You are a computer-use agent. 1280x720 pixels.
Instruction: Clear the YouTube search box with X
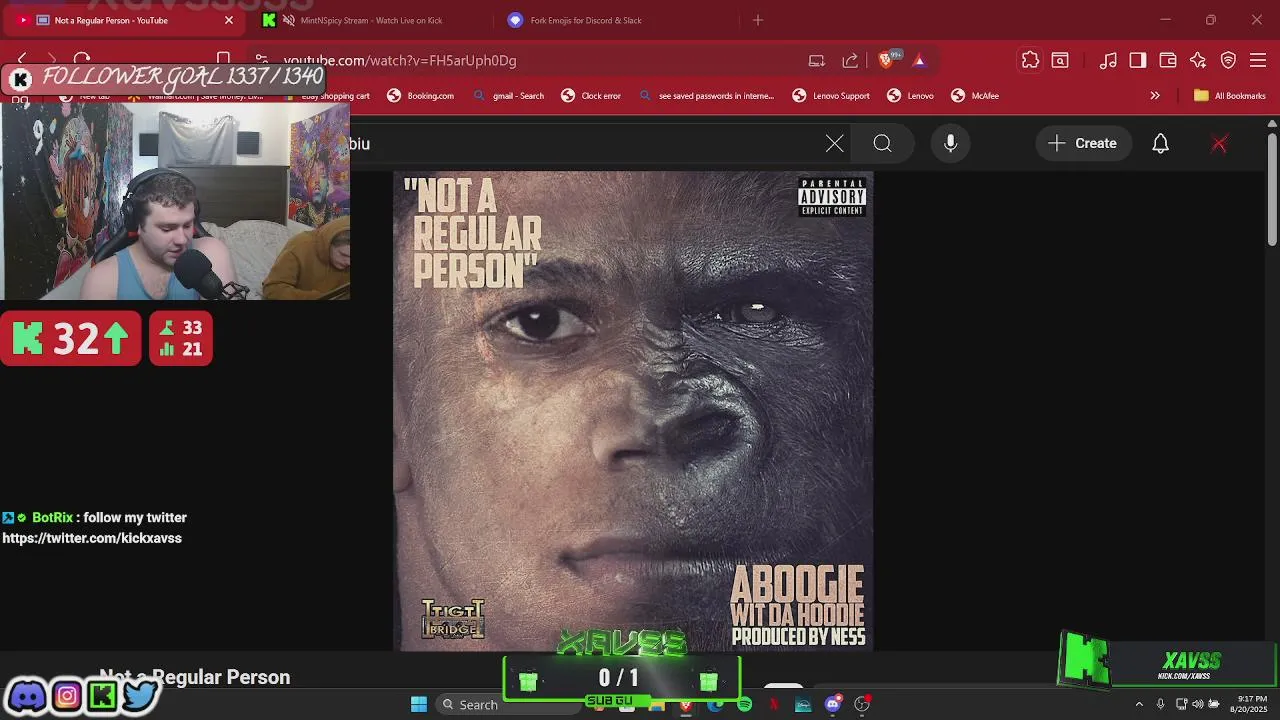point(834,143)
